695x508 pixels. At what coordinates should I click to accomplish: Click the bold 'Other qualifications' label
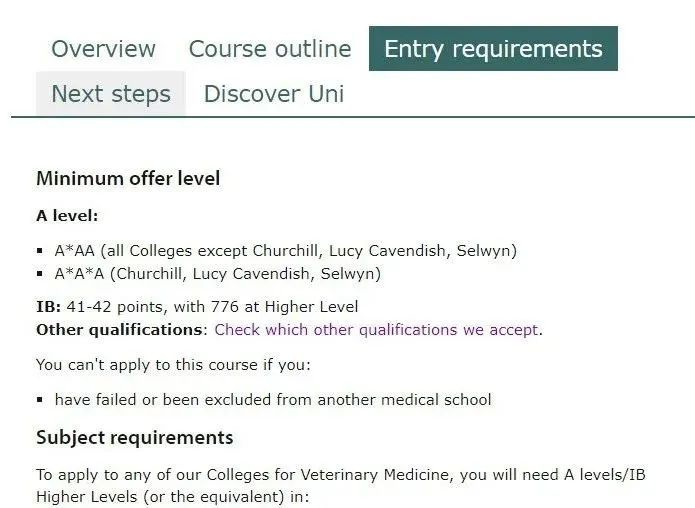point(120,330)
